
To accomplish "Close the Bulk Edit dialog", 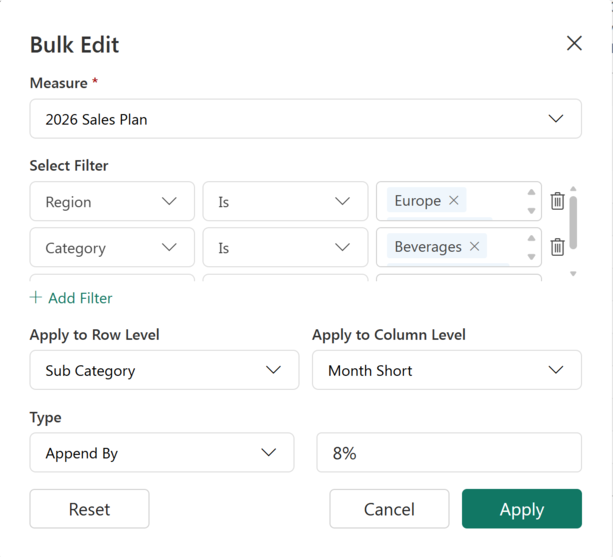I will 574,43.
